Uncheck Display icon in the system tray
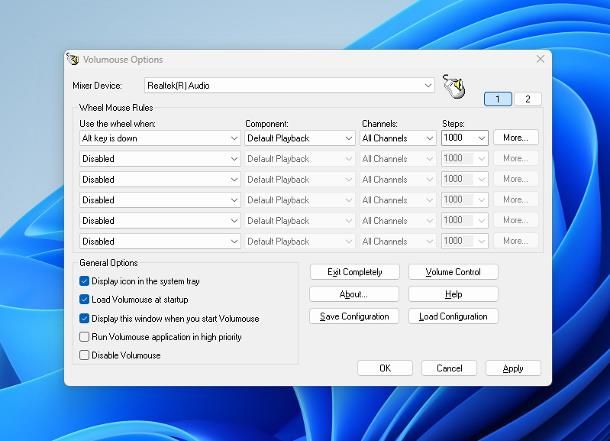 coord(84,281)
